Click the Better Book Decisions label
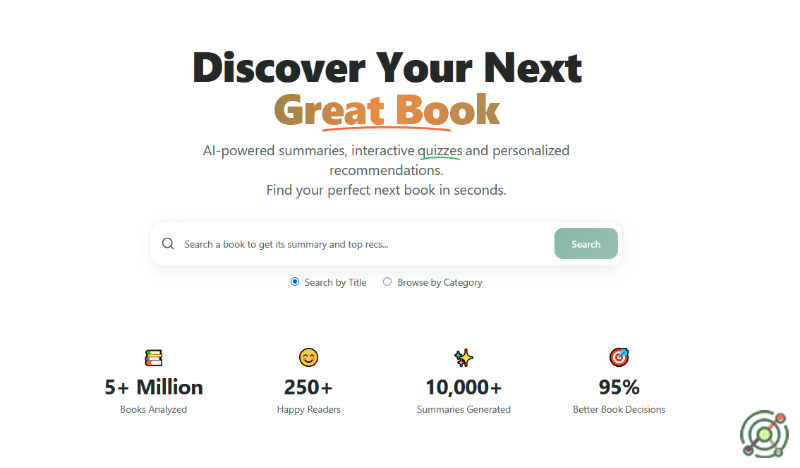 click(618, 409)
